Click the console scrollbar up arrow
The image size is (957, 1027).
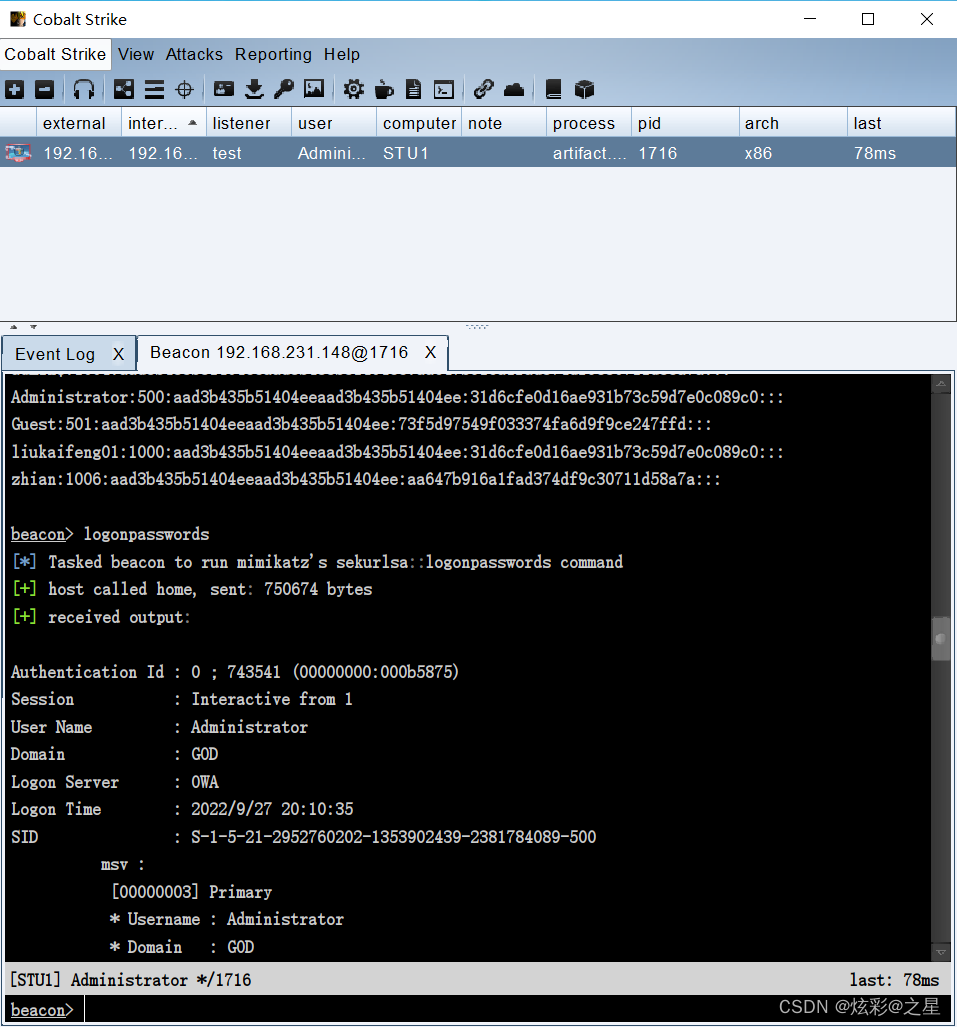click(941, 384)
